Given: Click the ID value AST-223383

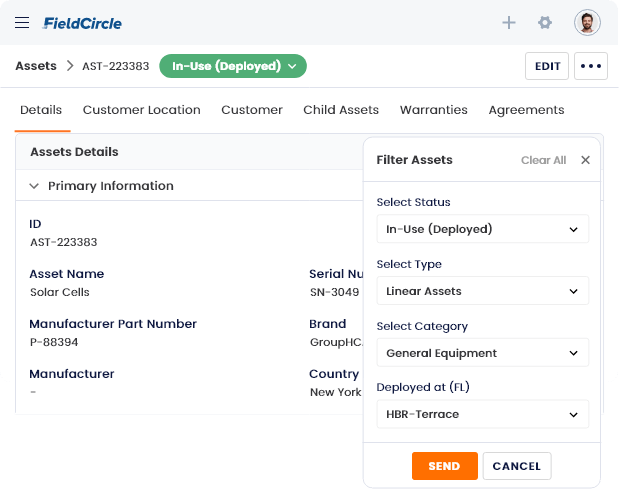Looking at the screenshot, I should point(64,242).
